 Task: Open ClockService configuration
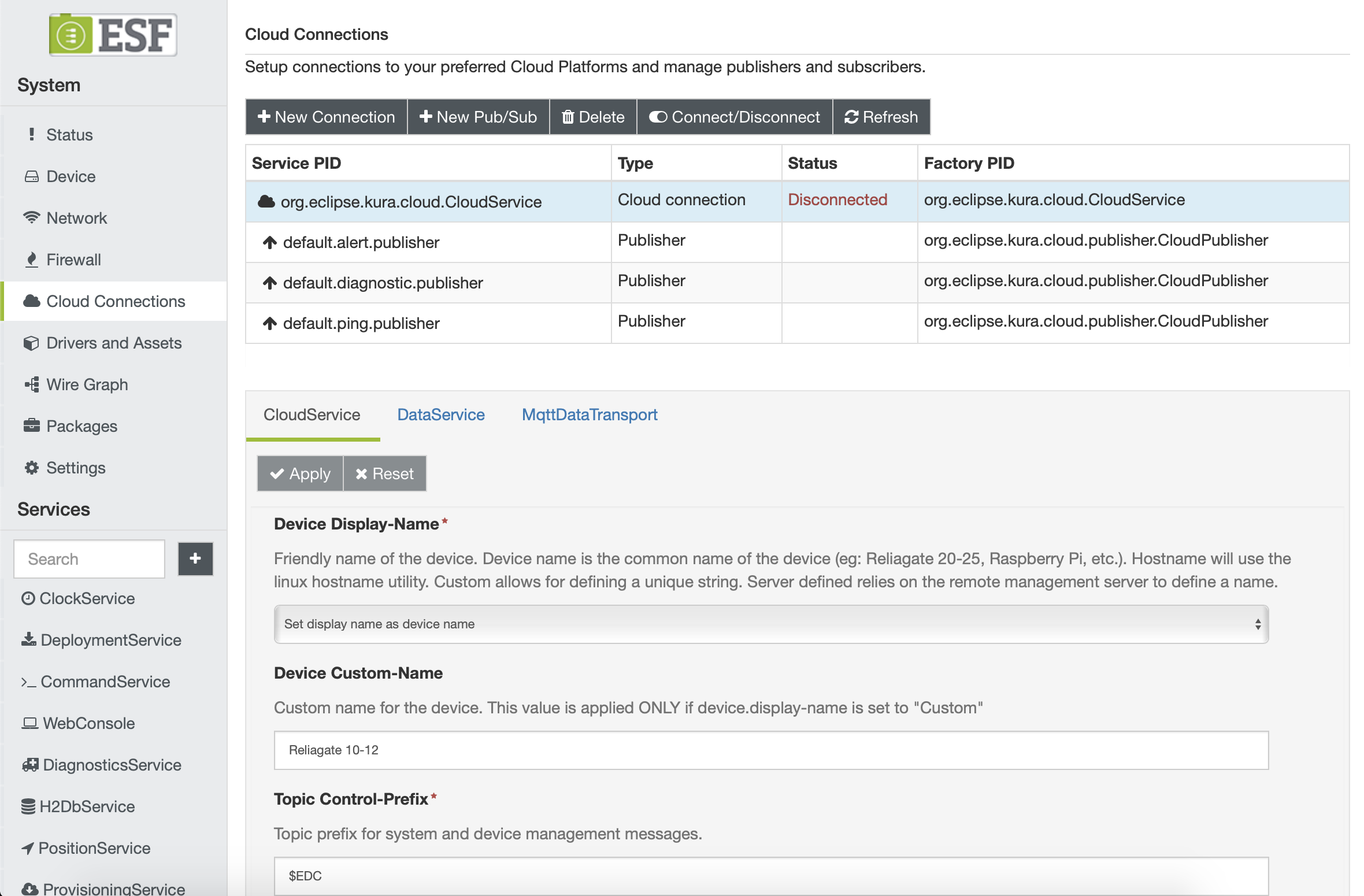[87, 598]
